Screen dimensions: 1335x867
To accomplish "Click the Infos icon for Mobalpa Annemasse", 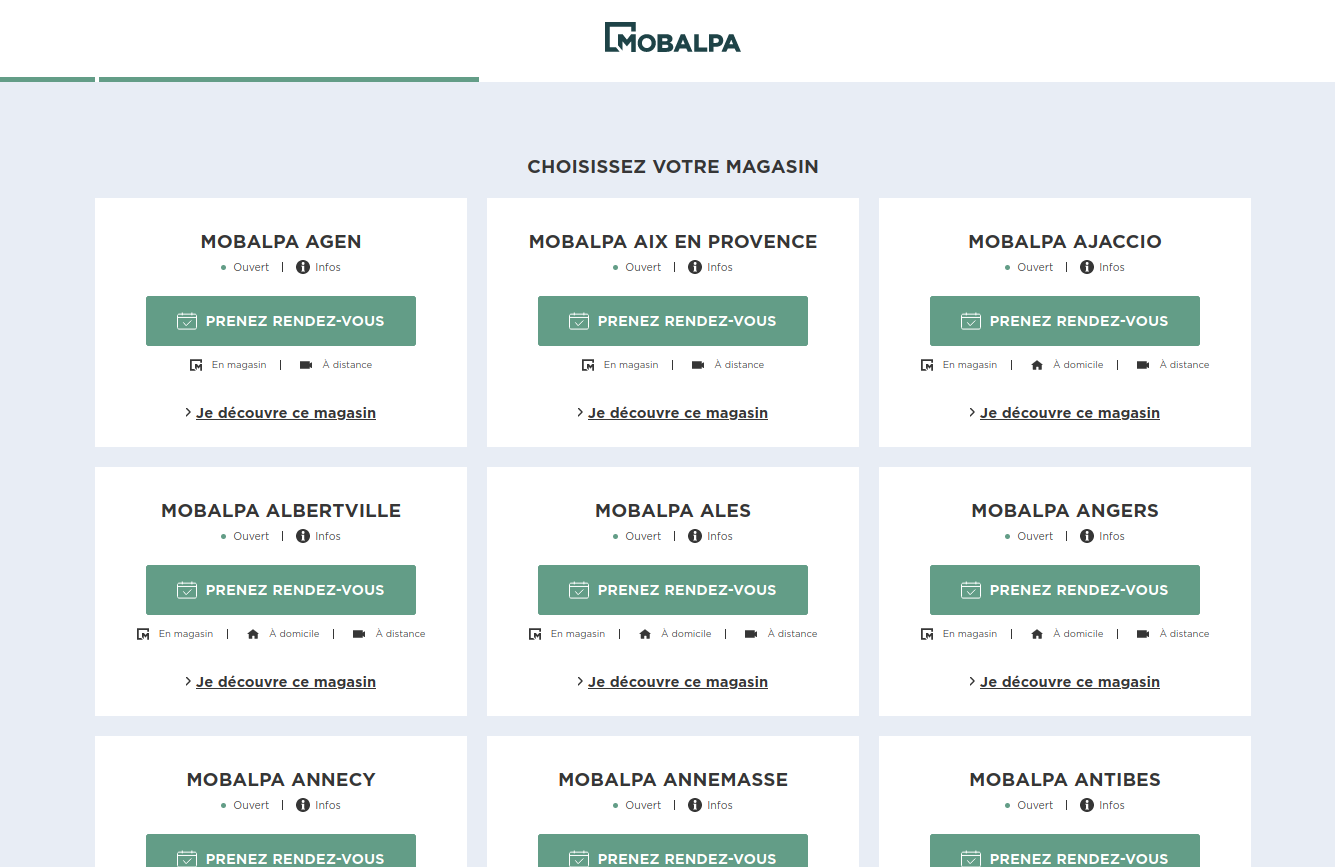I will pyautogui.click(x=695, y=805).
